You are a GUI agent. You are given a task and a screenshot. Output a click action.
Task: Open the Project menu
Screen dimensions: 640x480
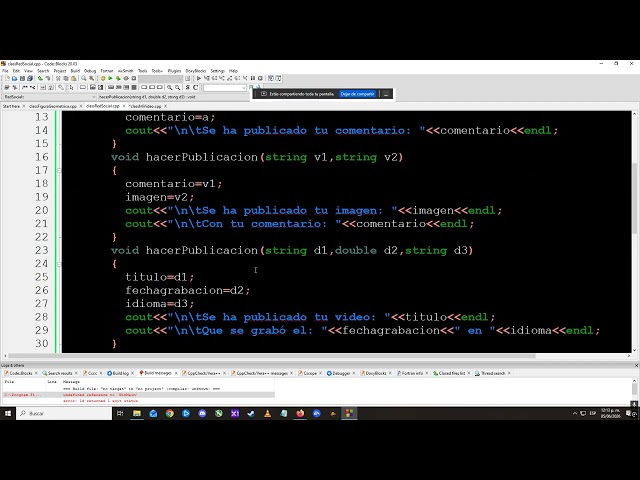(x=60, y=71)
